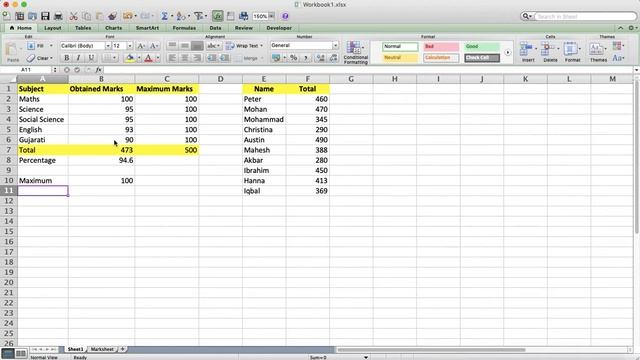Toggle the green Formula Builder fx icon
The height and width of the screenshot is (360, 640).
tap(218, 16)
